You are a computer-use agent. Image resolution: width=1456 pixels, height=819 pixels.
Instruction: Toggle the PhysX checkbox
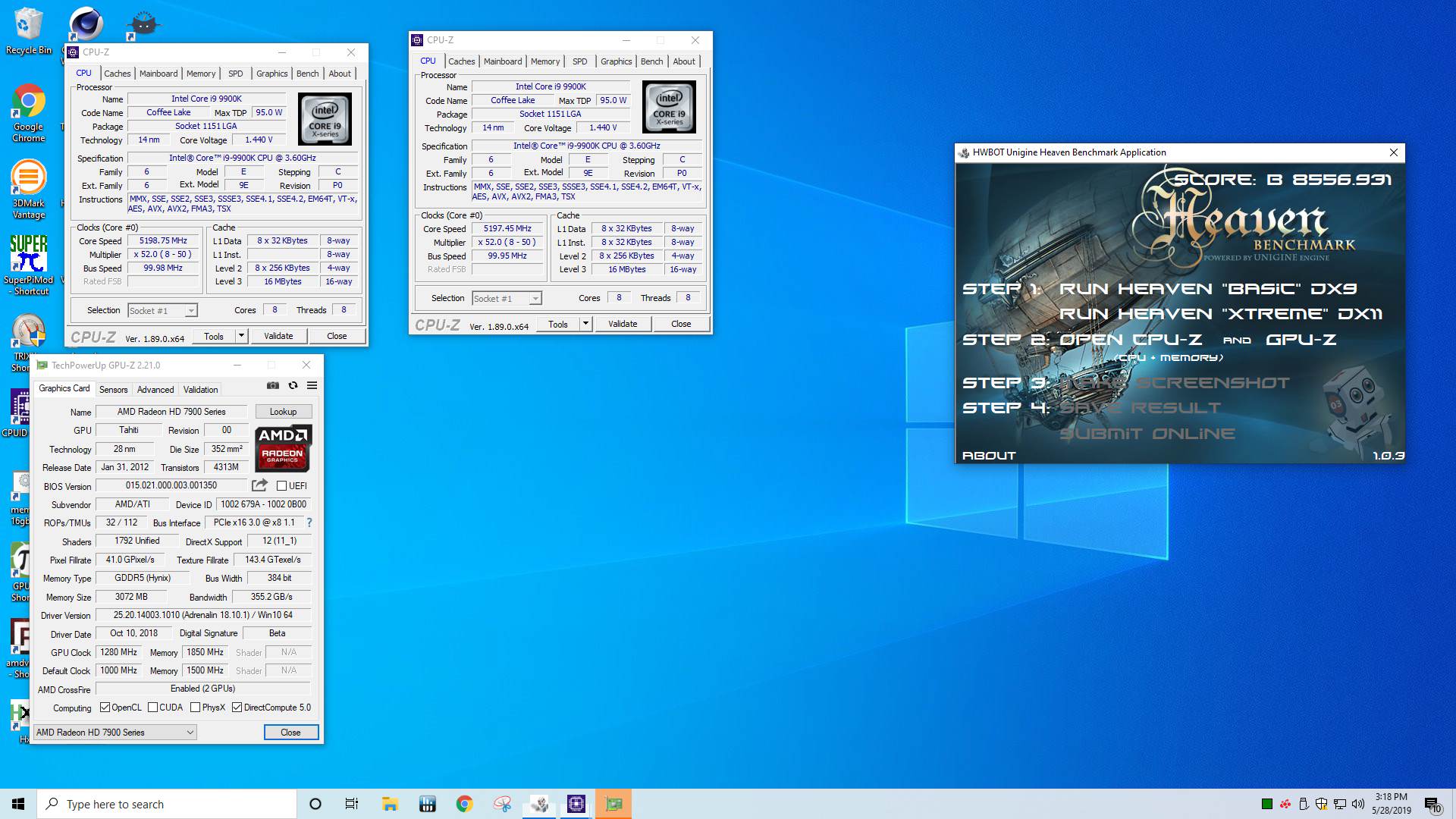click(195, 708)
